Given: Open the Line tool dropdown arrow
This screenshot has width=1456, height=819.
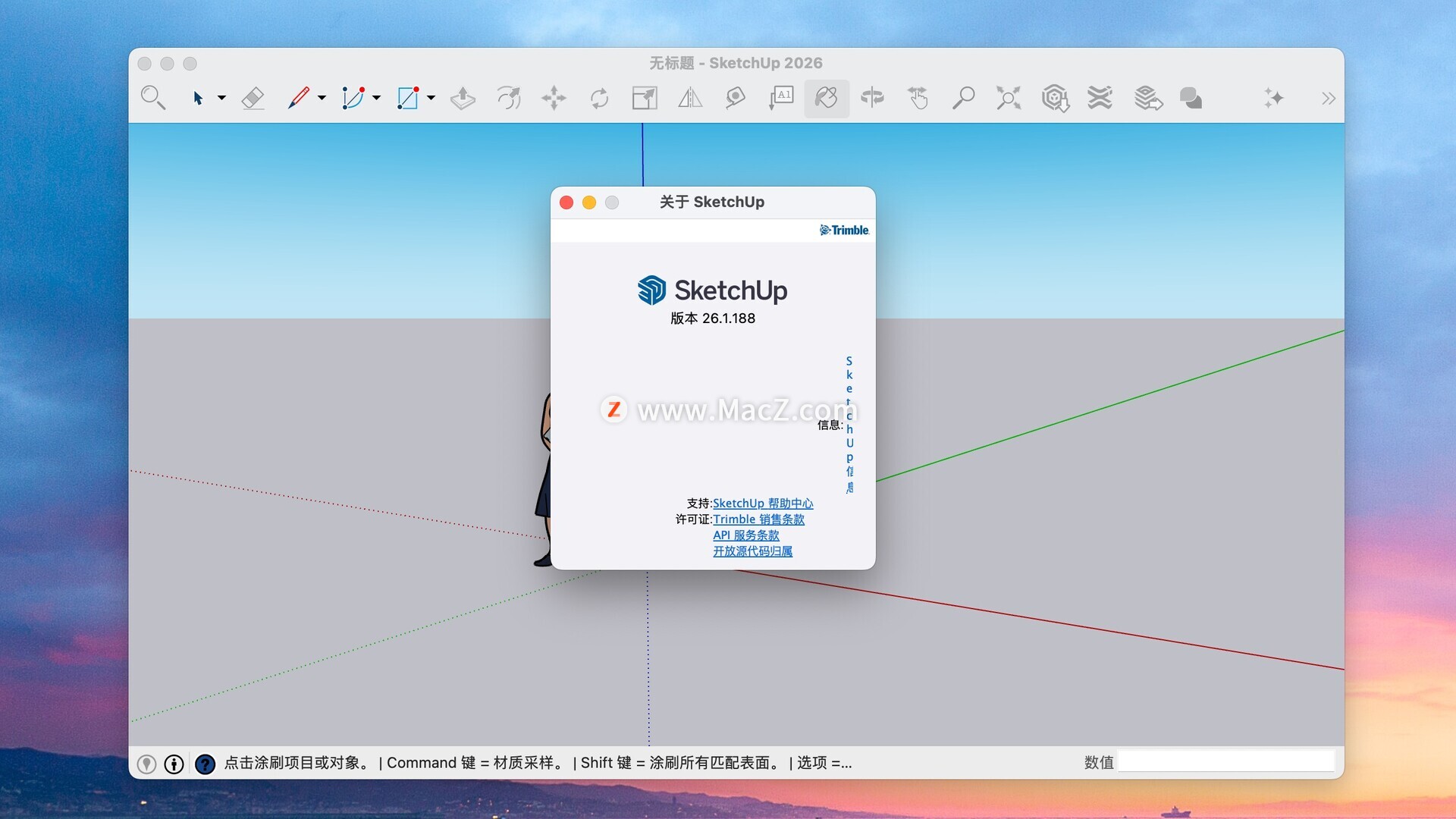Looking at the screenshot, I should click(322, 98).
